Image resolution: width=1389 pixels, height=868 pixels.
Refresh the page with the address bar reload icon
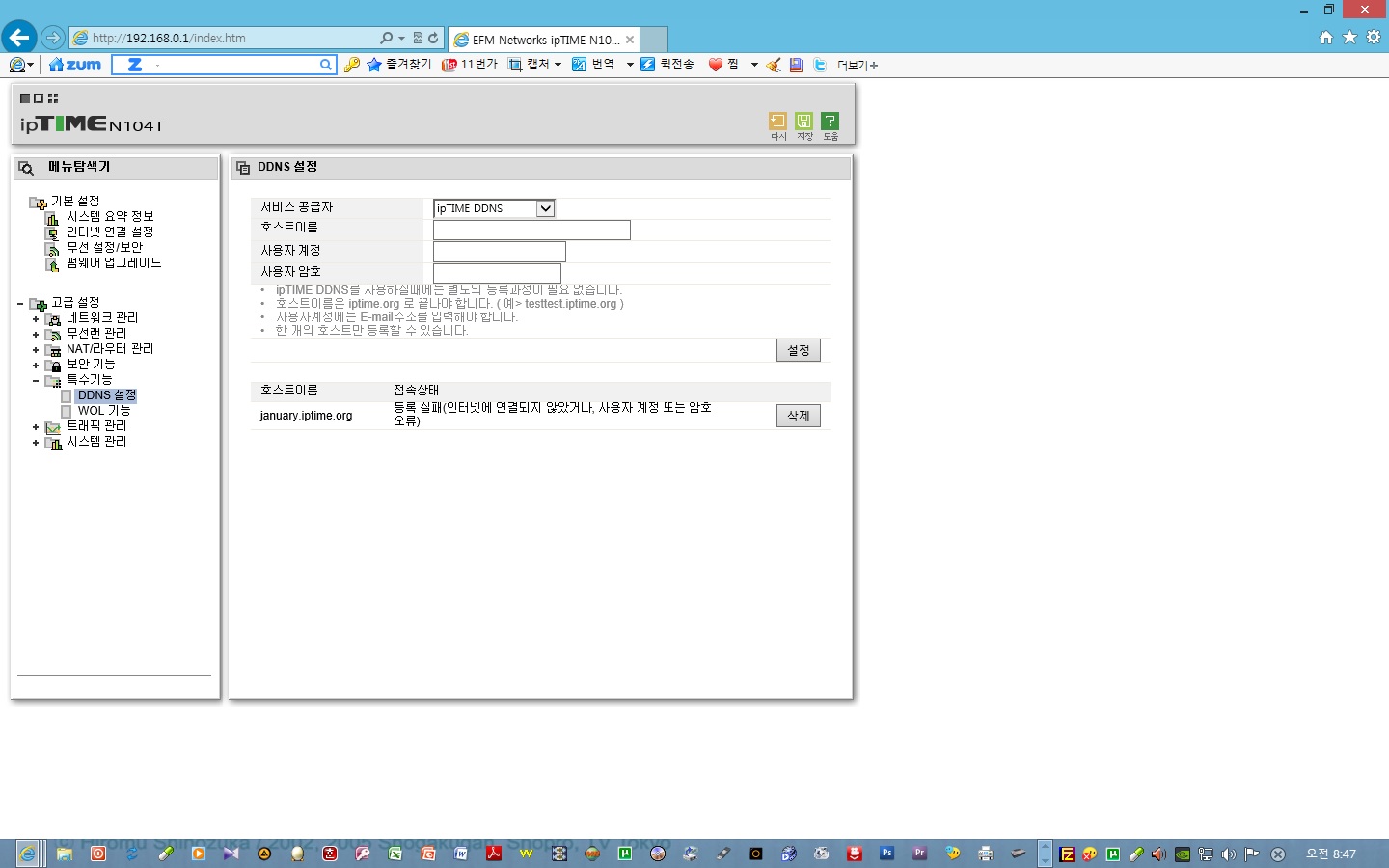(433, 39)
